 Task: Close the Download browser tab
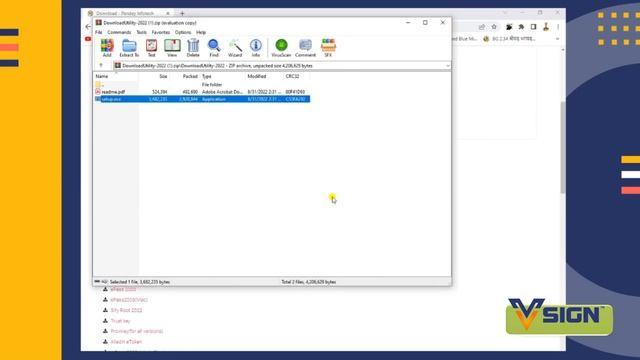click(x=168, y=13)
